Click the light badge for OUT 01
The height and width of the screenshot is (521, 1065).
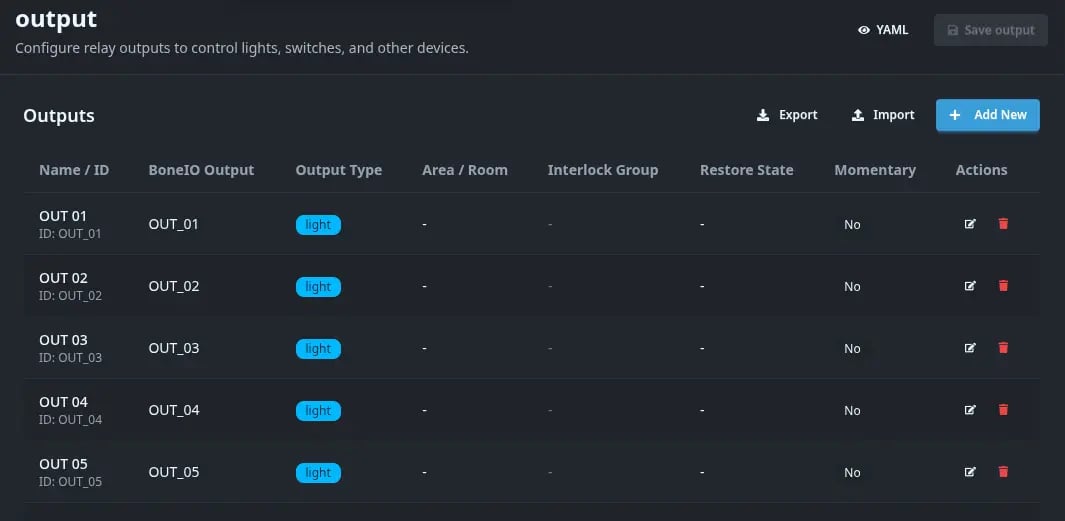(x=318, y=225)
